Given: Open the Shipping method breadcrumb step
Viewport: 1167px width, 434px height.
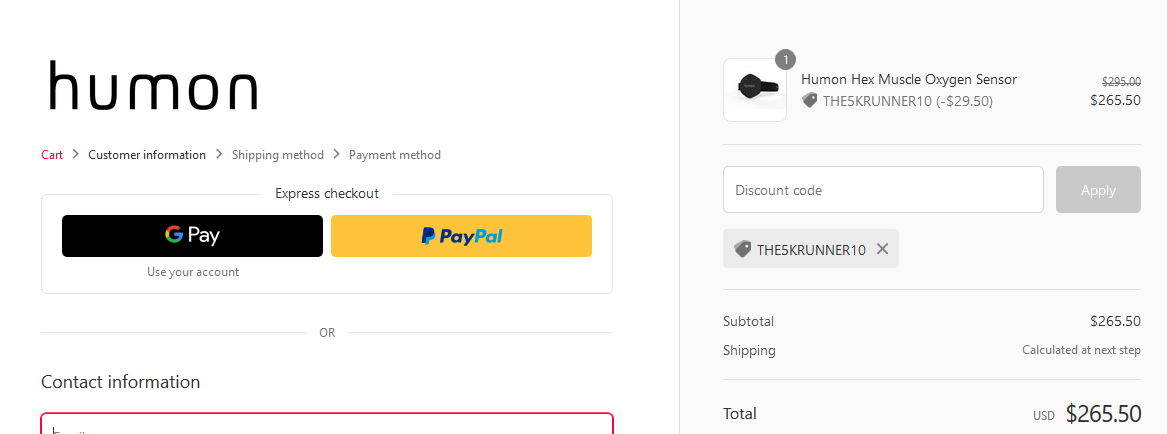Looking at the screenshot, I should click(x=278, y=155).
